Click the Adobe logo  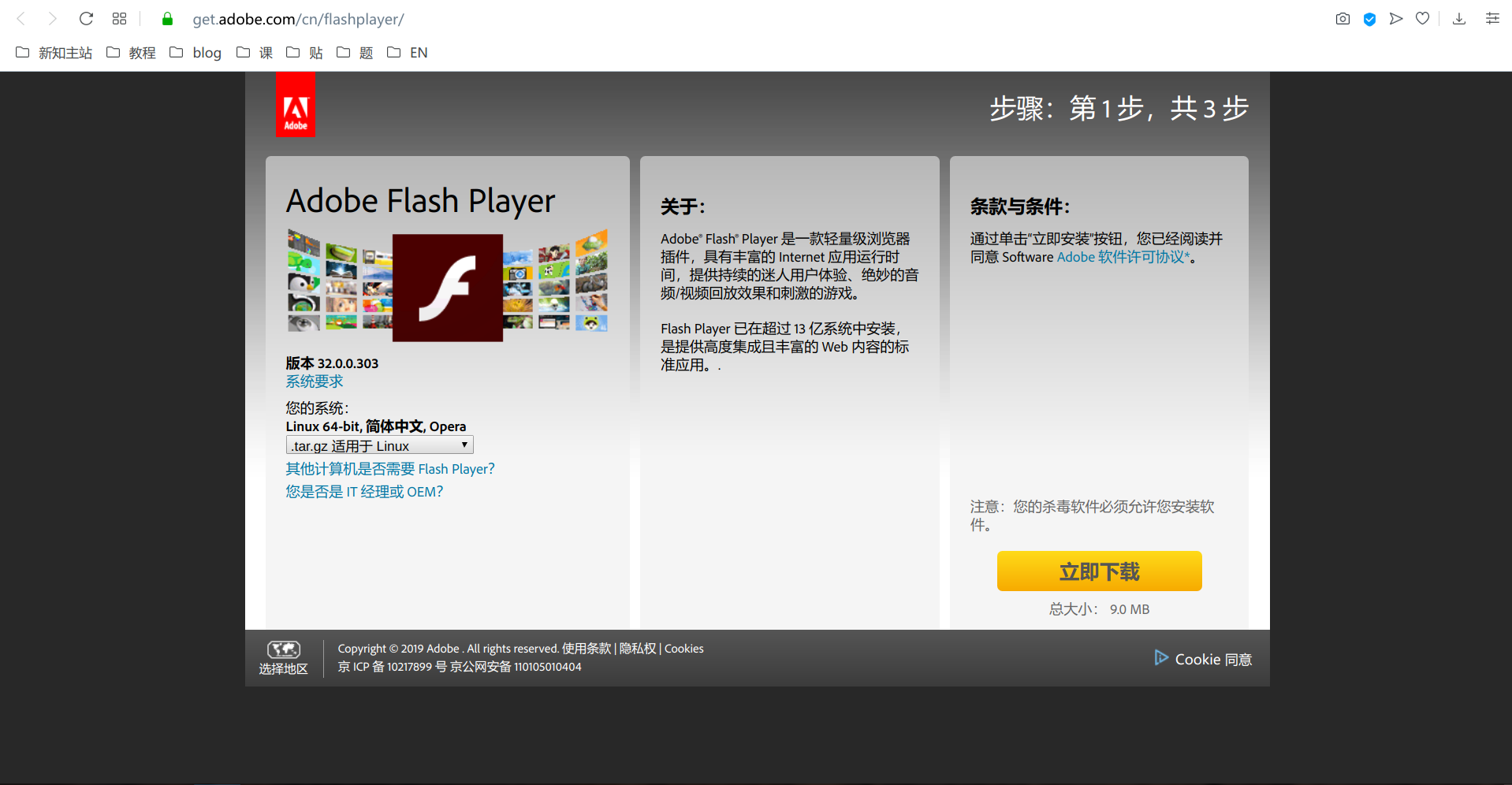(x=296, y=105)
